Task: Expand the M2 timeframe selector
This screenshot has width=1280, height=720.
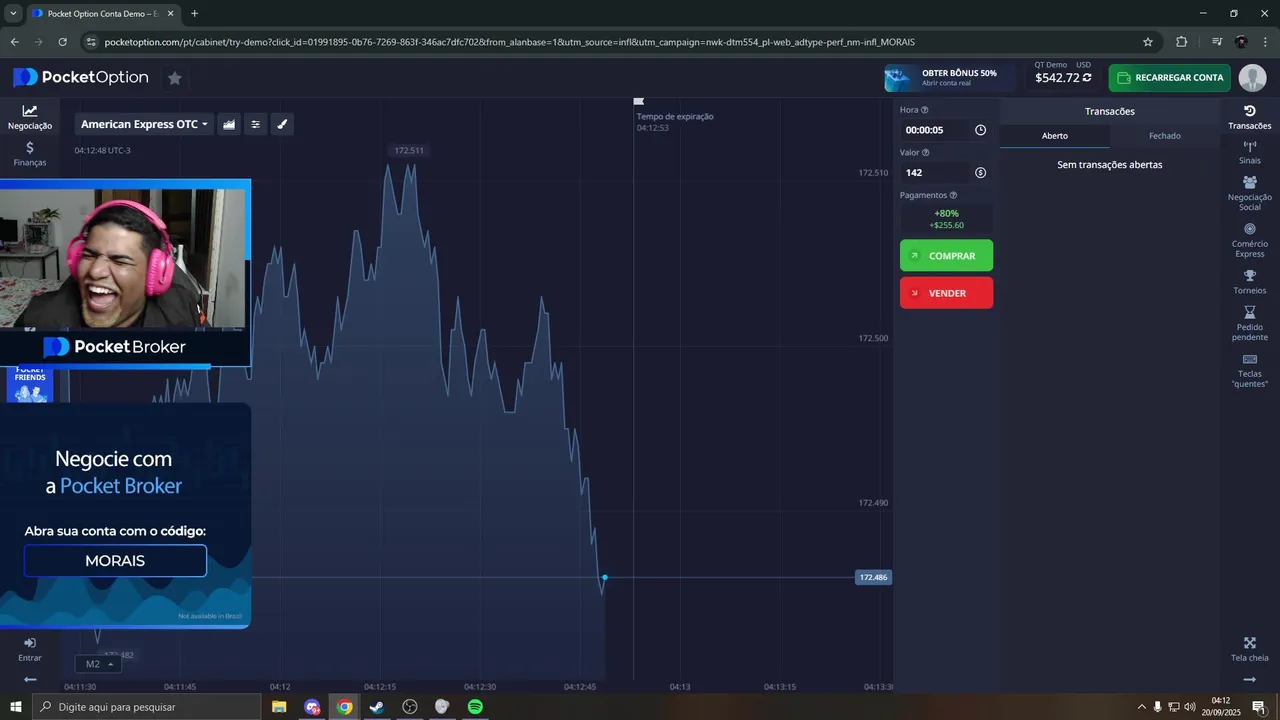Action: pyautogui.click(x=98, y=664)
